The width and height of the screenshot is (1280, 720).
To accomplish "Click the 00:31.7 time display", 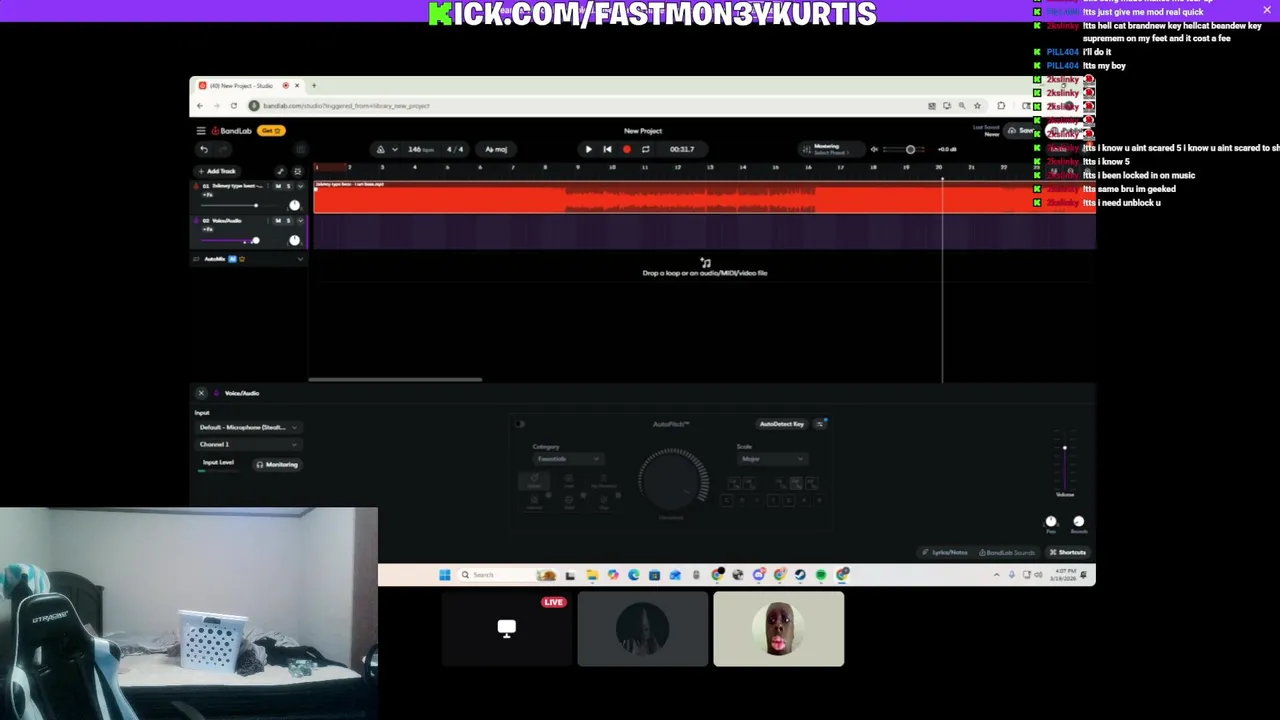I will (682, 150).
